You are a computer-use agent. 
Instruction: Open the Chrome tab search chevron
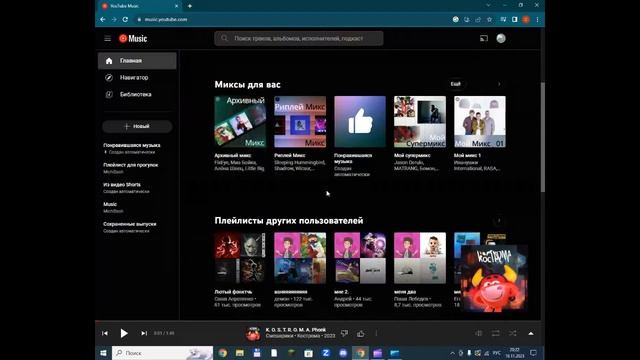pos(488,5)
